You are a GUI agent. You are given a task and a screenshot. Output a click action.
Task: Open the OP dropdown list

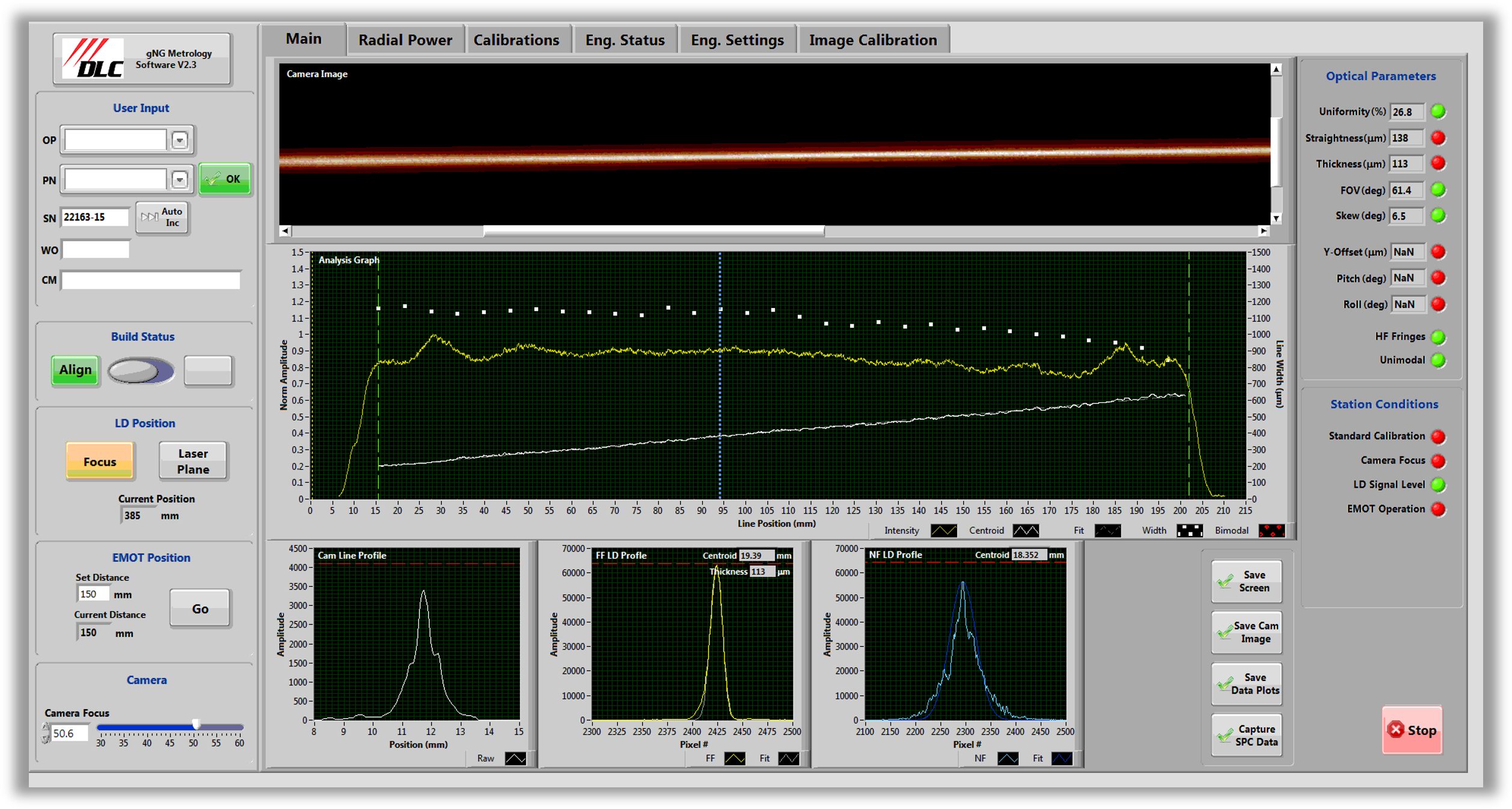pyautogui.click(x=180, y=140)
